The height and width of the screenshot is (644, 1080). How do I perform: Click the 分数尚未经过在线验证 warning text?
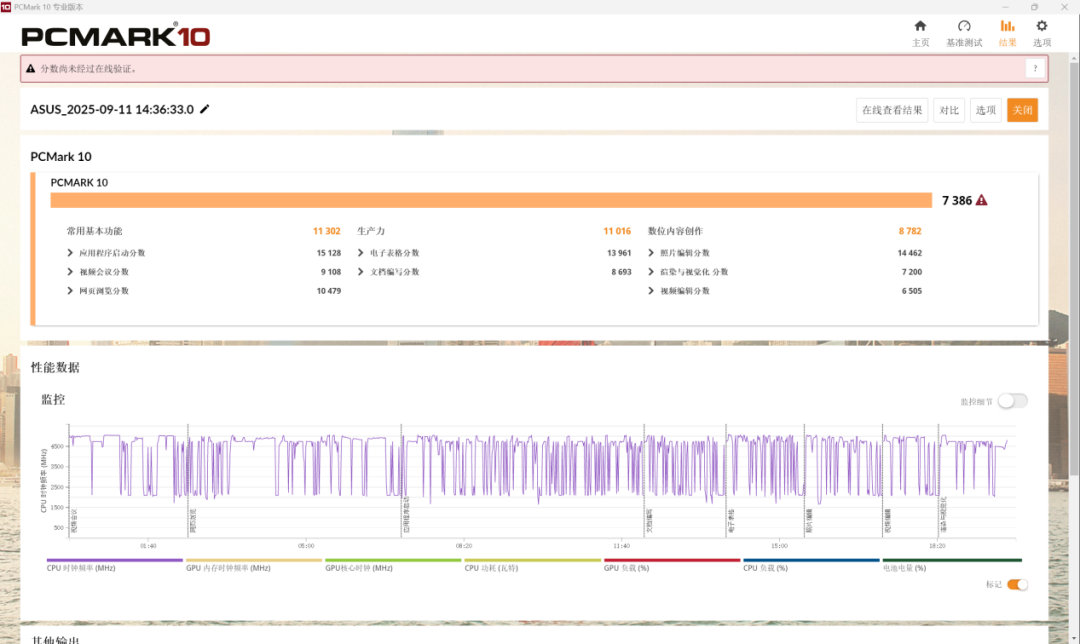coord(88,69)
